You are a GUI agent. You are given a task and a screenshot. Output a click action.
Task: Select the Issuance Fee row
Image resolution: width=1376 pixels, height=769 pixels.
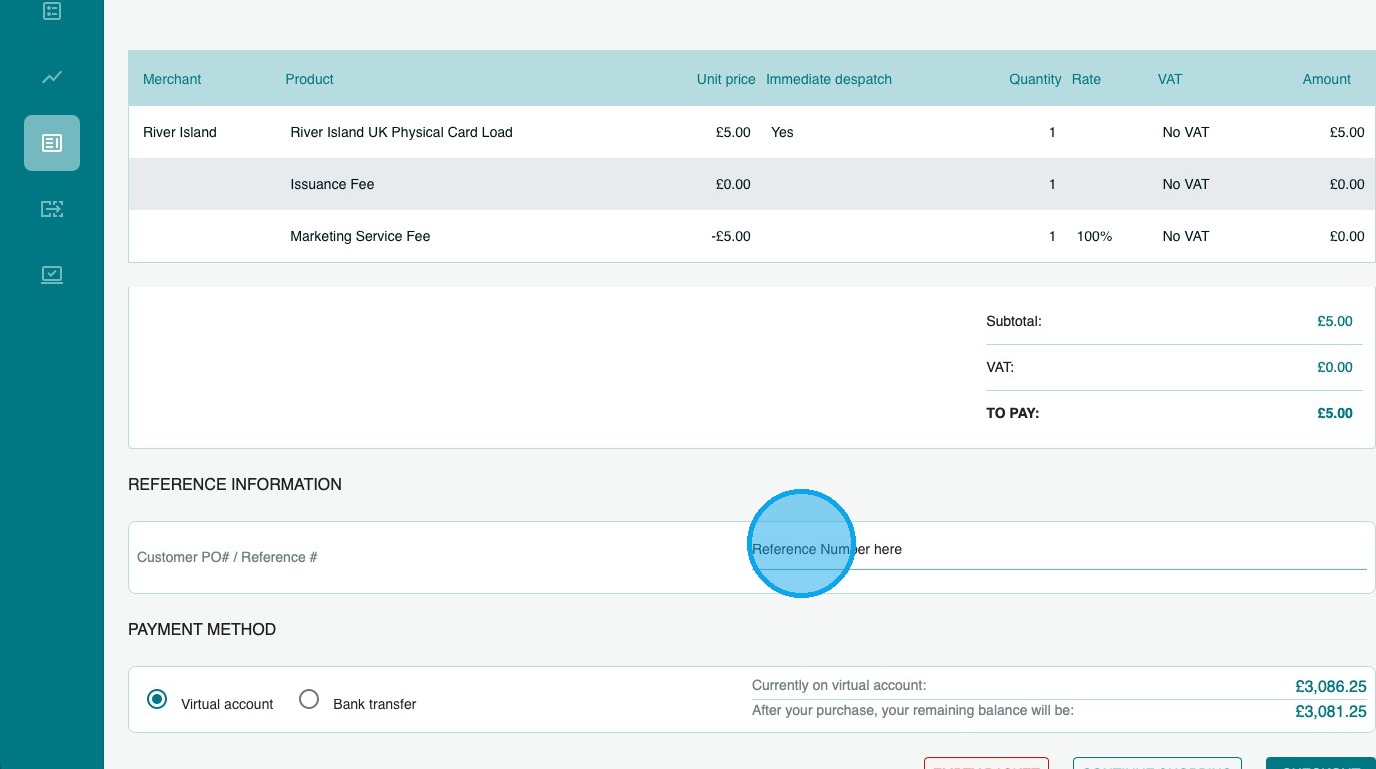point(752,184)
